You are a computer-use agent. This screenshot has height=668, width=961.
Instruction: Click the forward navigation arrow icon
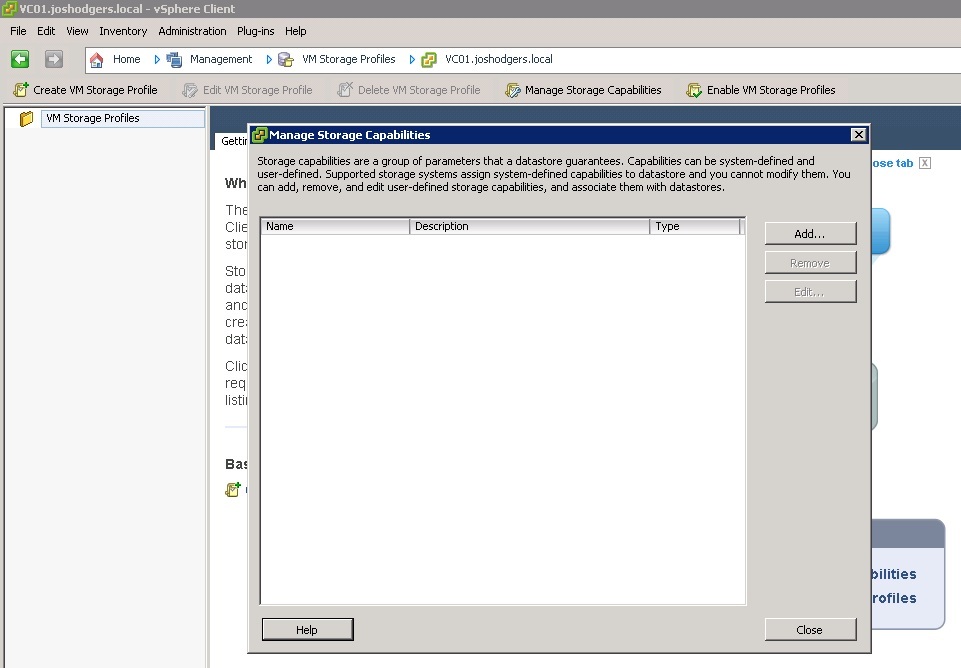(54, 60)
